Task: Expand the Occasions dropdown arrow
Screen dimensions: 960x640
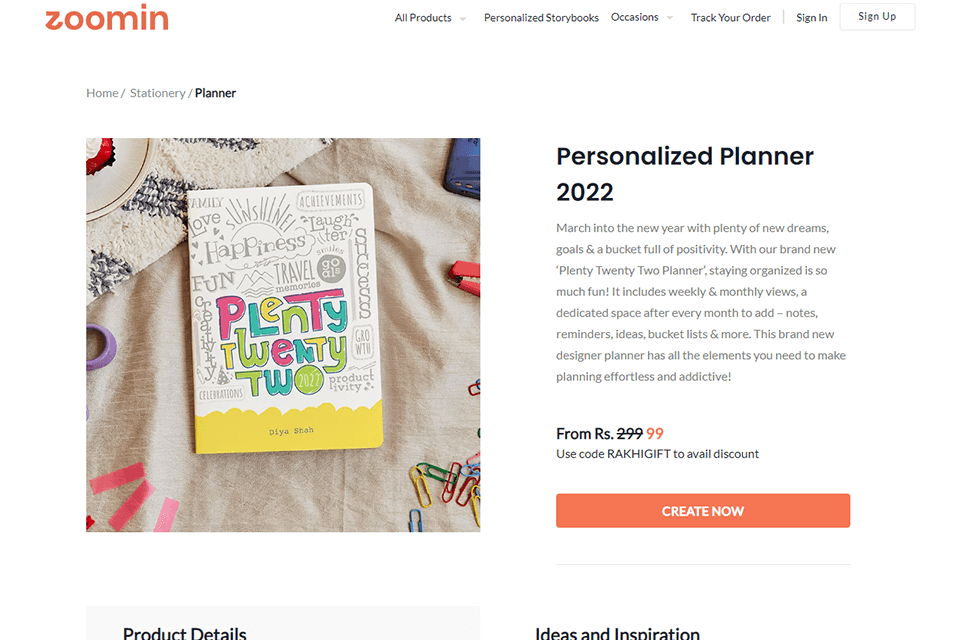Action: (x=669, y=18)
